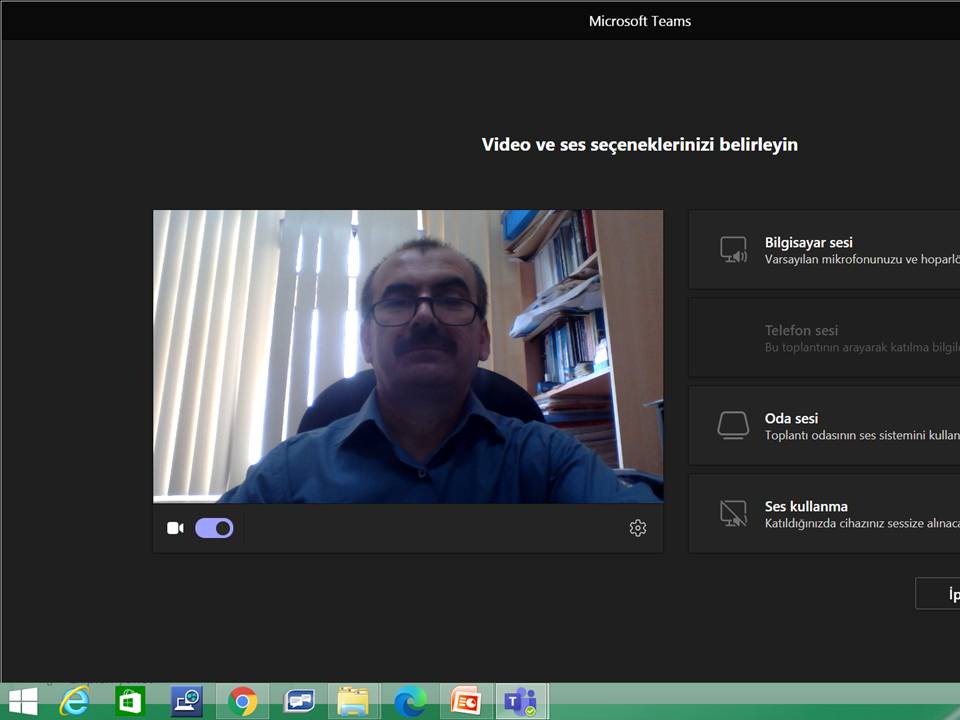The width and height of the screenshot is (960, 720).
Task: Open Google Chrome from the taskbar
Action: (241, 701)
